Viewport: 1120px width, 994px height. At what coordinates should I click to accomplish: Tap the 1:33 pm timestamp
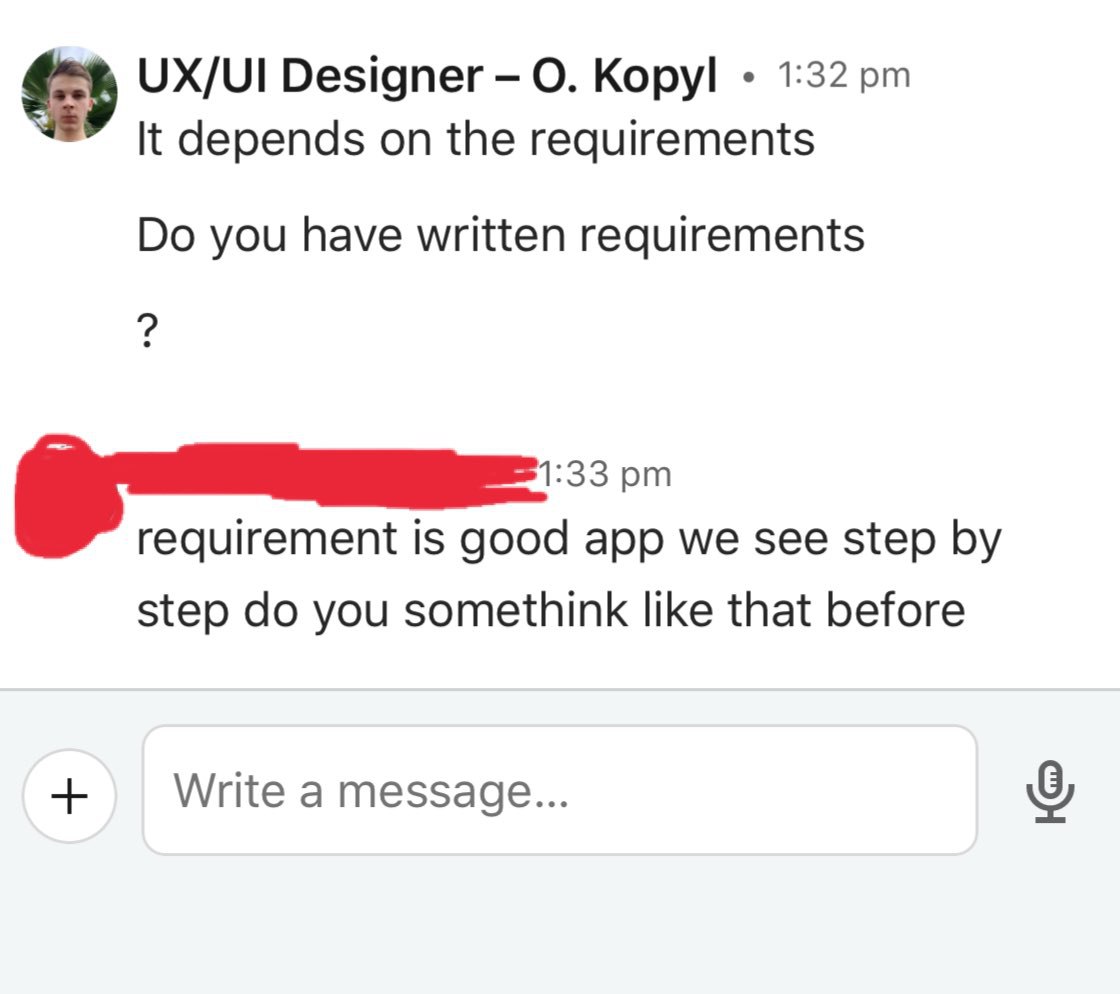[606, 474]
